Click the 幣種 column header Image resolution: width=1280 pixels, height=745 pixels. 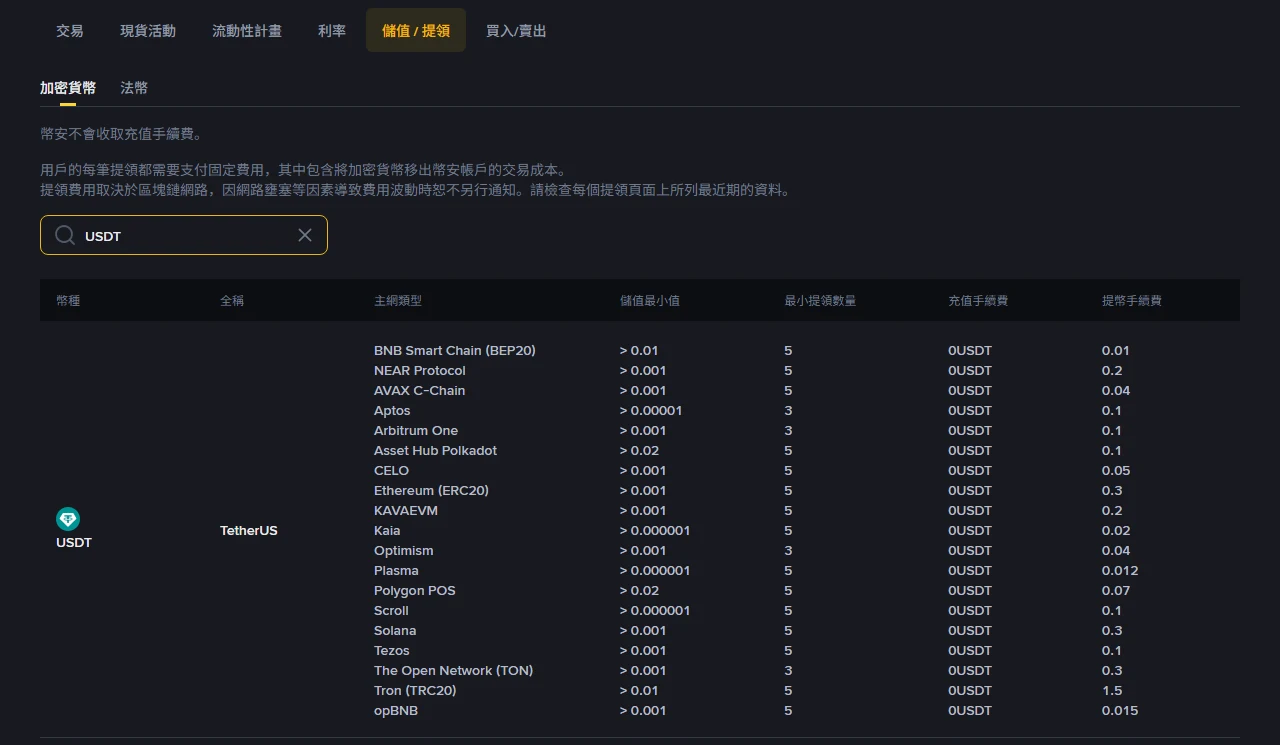[68, 300]
